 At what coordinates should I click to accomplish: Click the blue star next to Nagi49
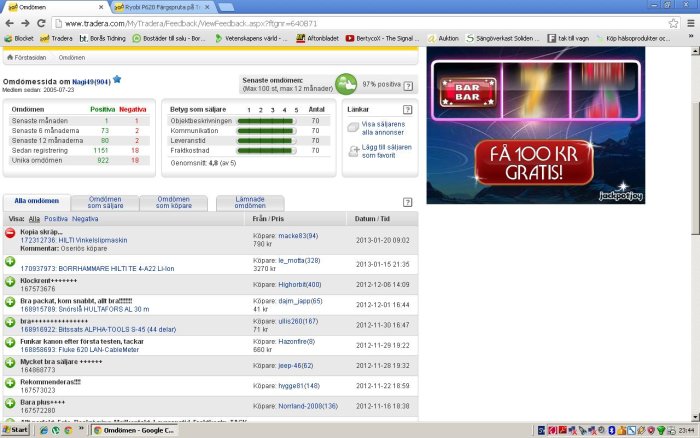click(x=117, y=79)
